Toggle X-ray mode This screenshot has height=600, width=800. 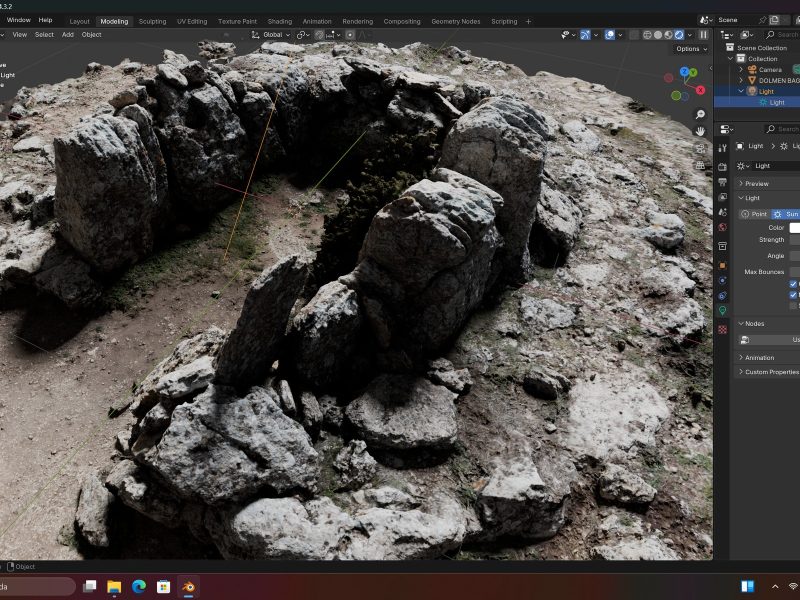tap(634, 35)
